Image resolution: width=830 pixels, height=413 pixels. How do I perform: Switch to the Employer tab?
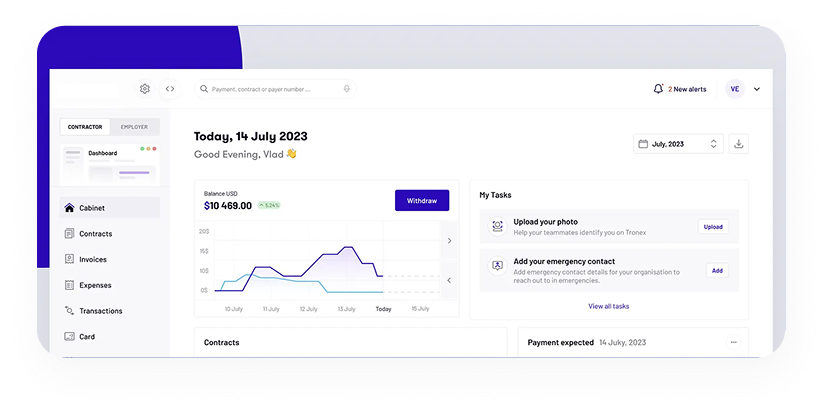(x=134, y=127)
